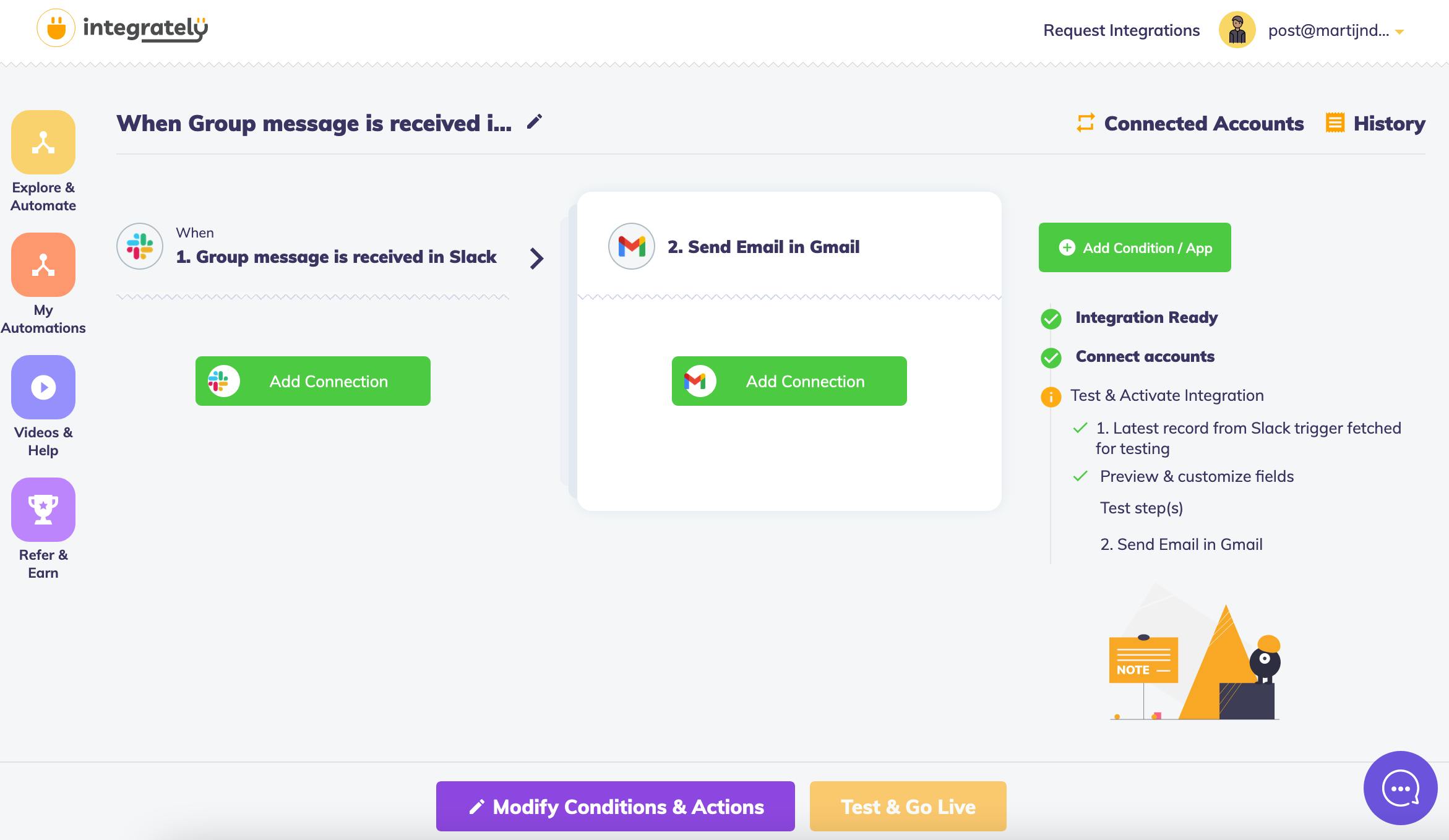Click the Connect accounts green checkmark
1449x840 pixels.
pos(1051,358)
